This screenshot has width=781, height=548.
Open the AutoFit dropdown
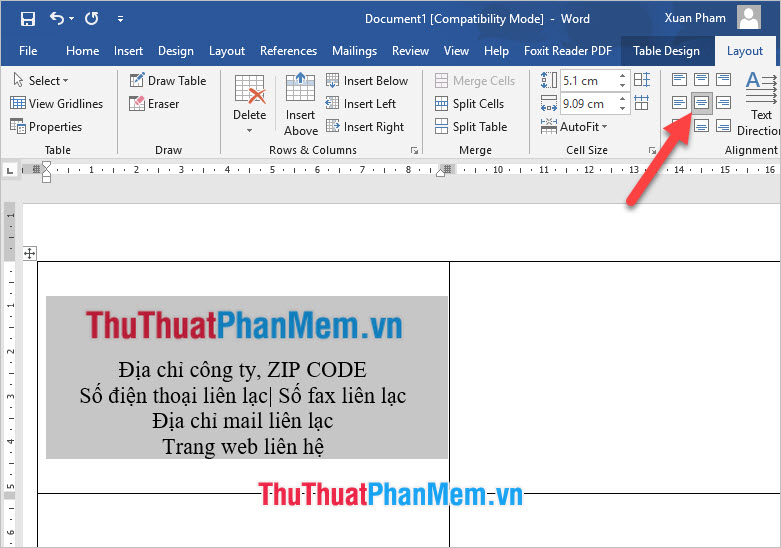coord(574,127)
